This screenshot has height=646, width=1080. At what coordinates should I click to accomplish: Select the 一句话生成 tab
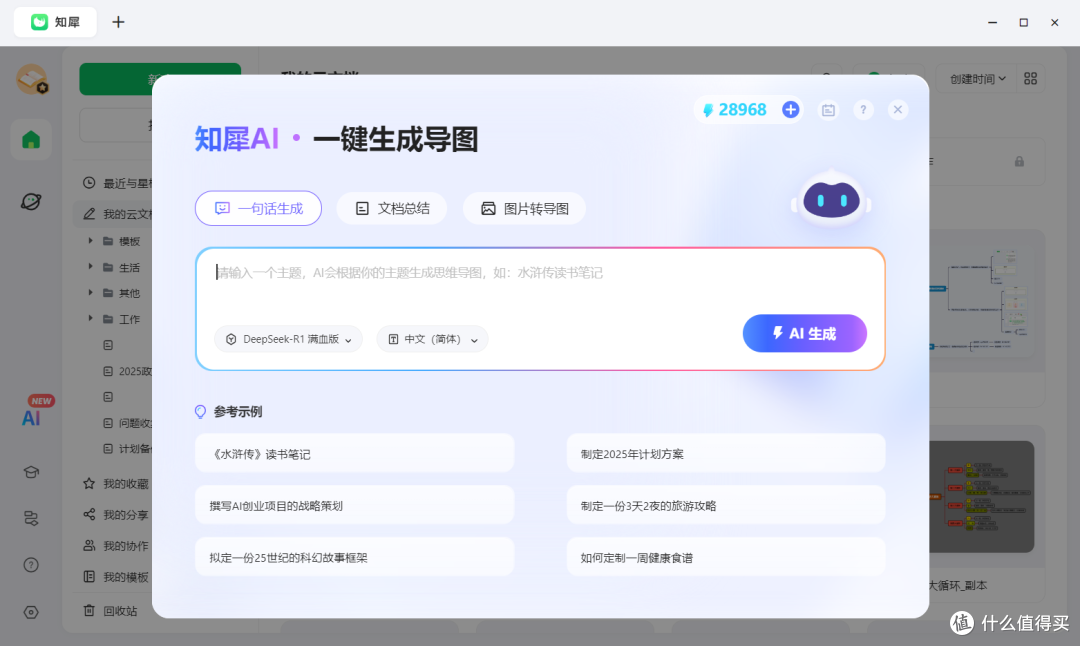pyautogui.click(x=258, y=208)
